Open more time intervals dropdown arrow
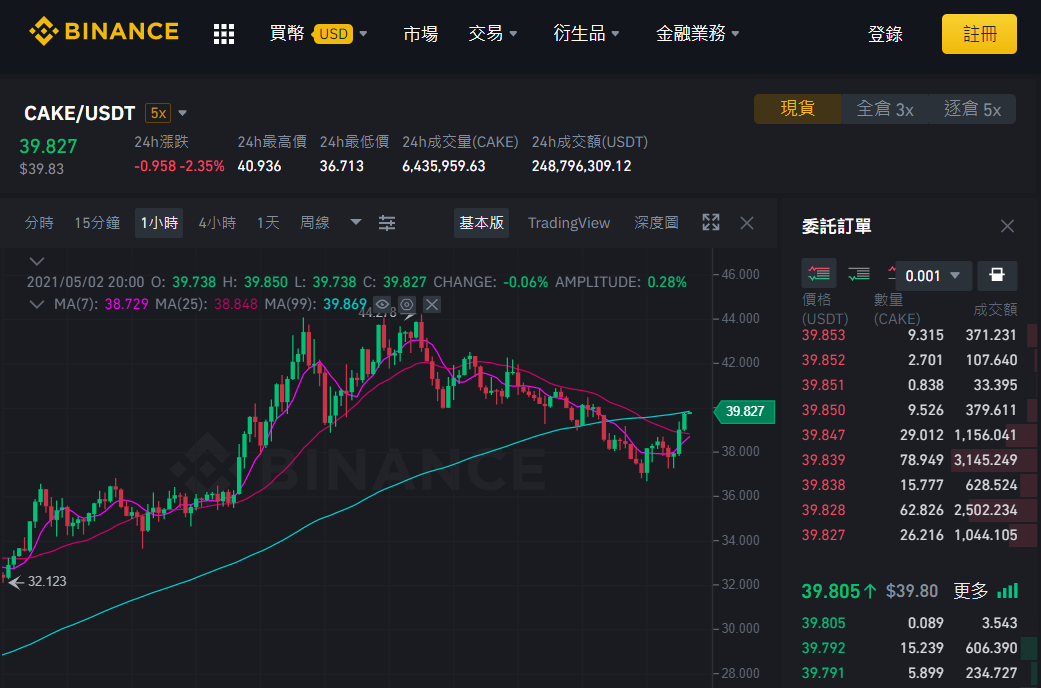1041x688 pixels. click(x=356, y=222)
